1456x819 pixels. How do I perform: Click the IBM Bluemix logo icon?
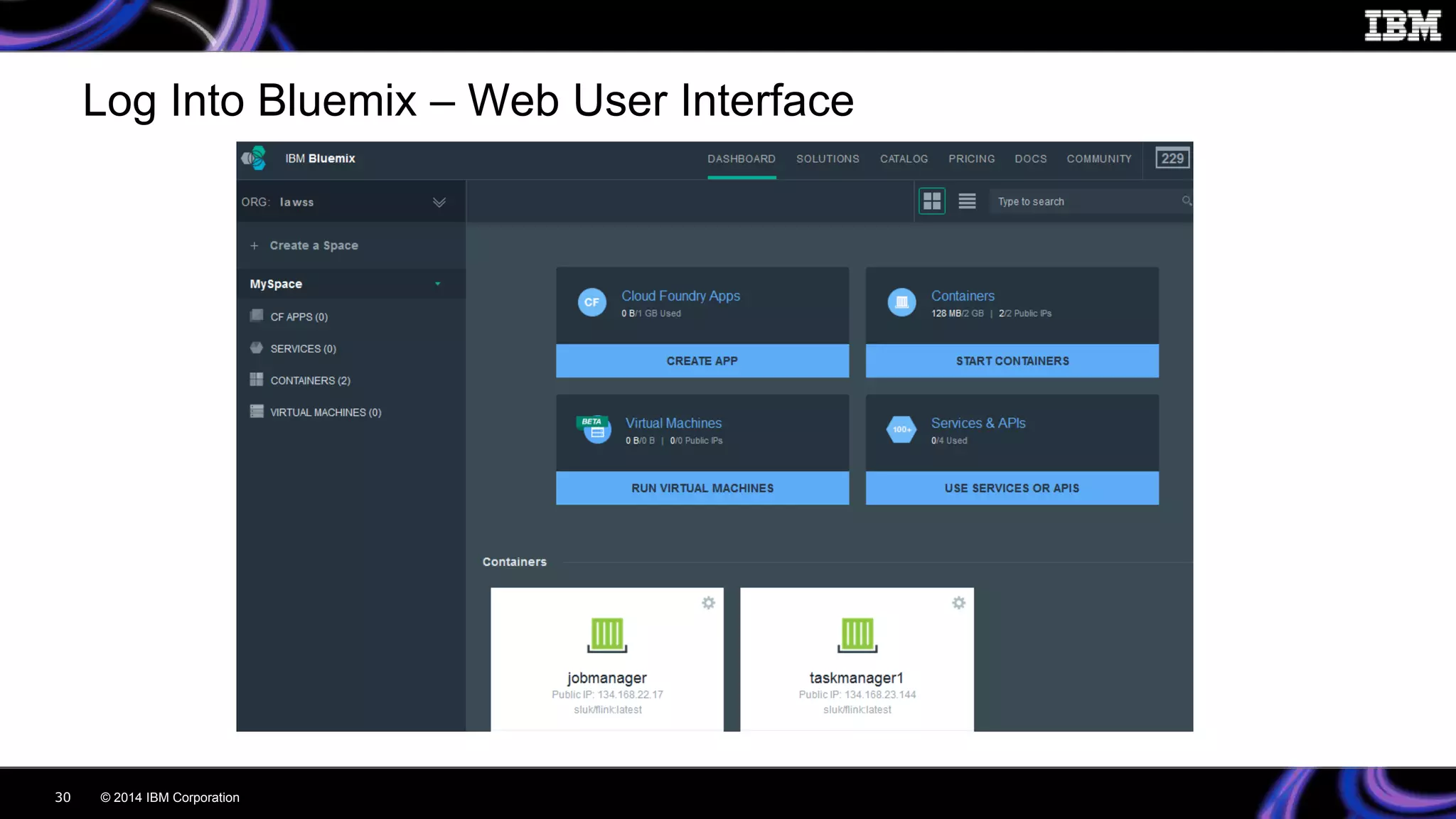coord(254,158)
